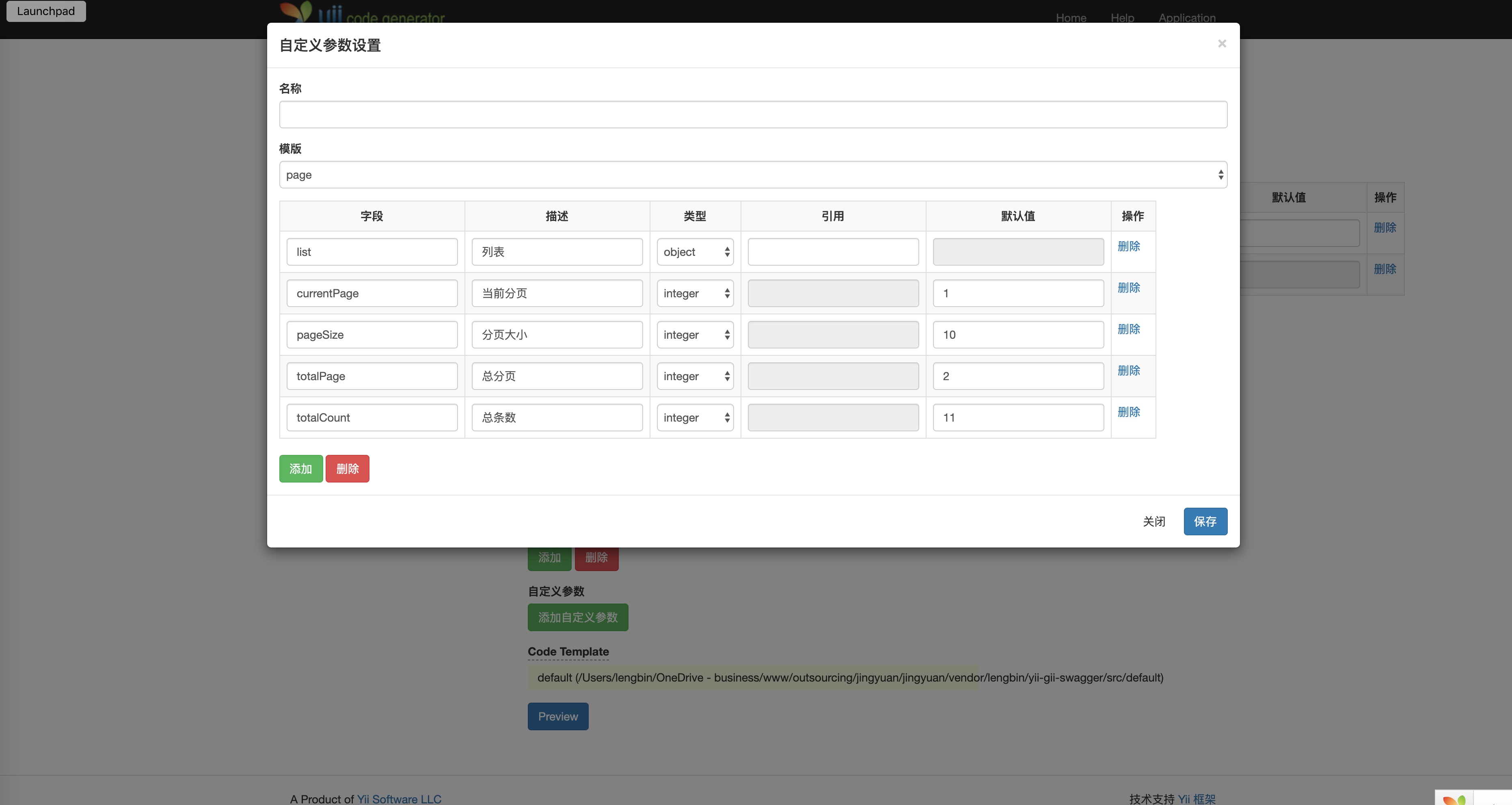This screenshot has height=805, width=1512.
Task: Click the 当前分页 description input
Action: pyautogui.click(x=556, y=294)
